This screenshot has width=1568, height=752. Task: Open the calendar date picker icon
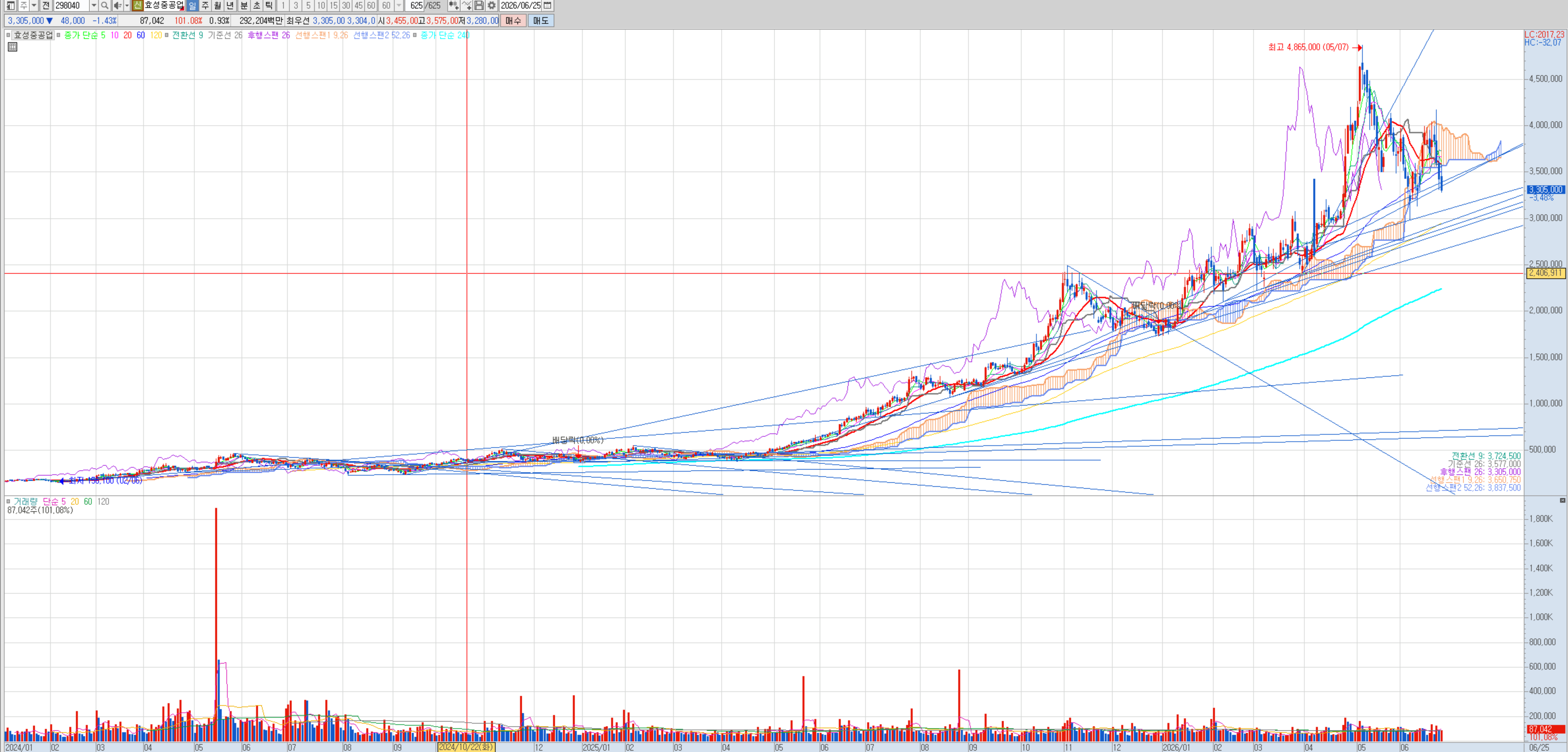[547, 5]
